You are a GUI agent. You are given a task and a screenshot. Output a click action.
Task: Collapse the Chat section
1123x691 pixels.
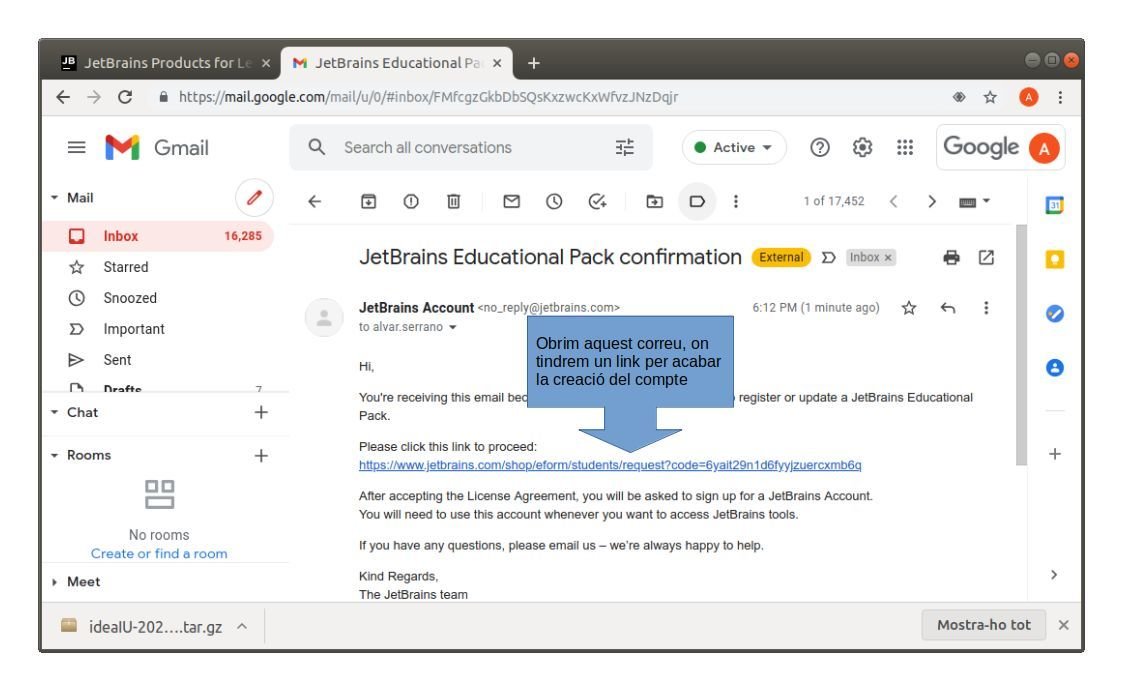click(54, 412)
